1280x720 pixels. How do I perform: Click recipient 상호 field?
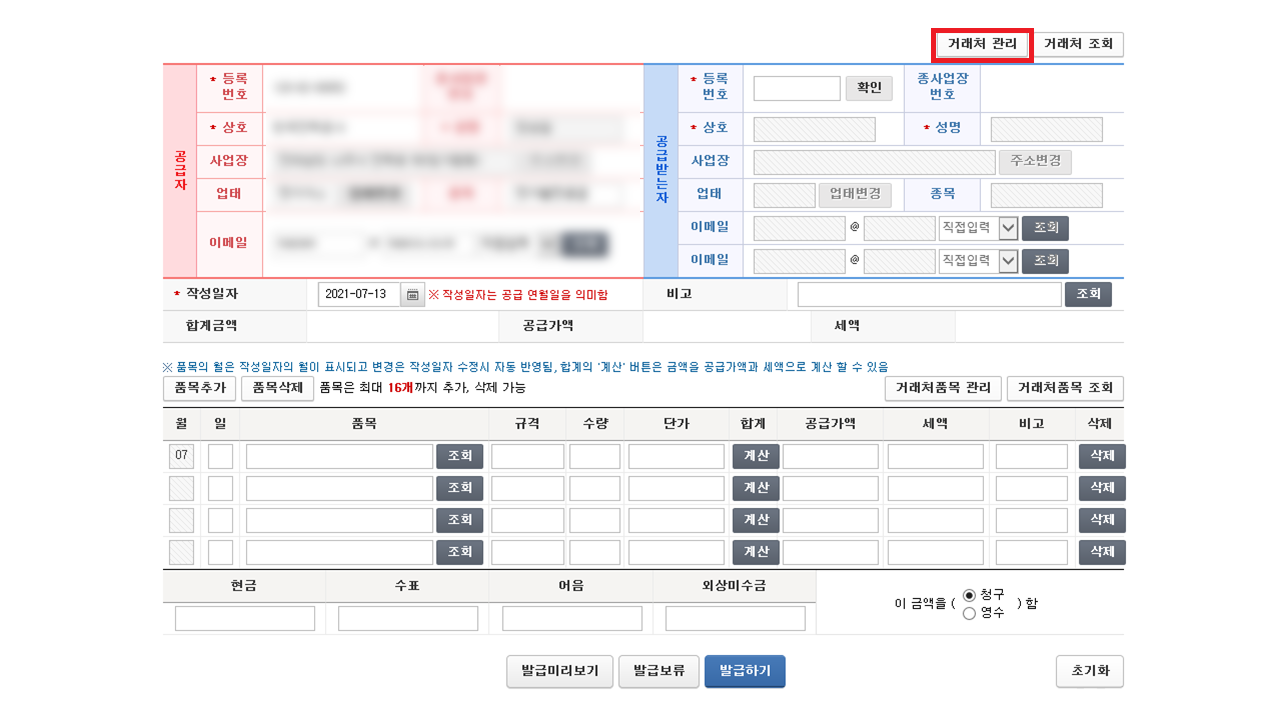(814, 129)
